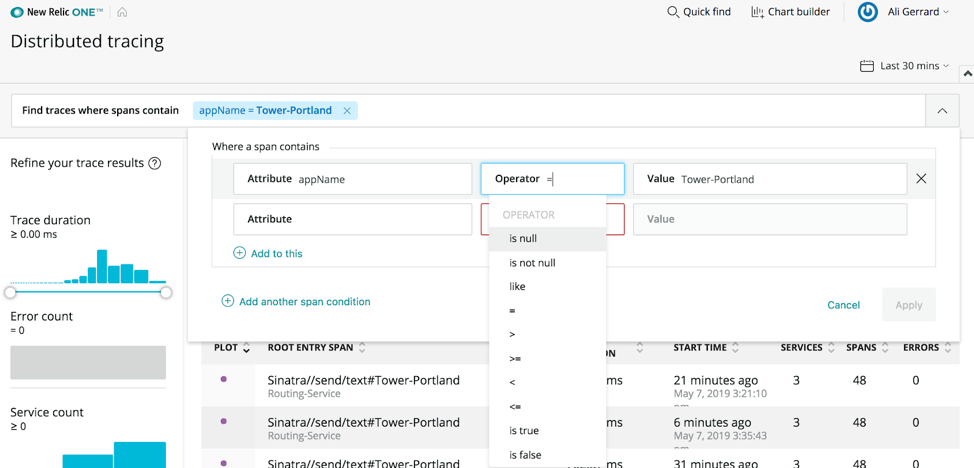Click Add another span condition

(x=296, y=301)
